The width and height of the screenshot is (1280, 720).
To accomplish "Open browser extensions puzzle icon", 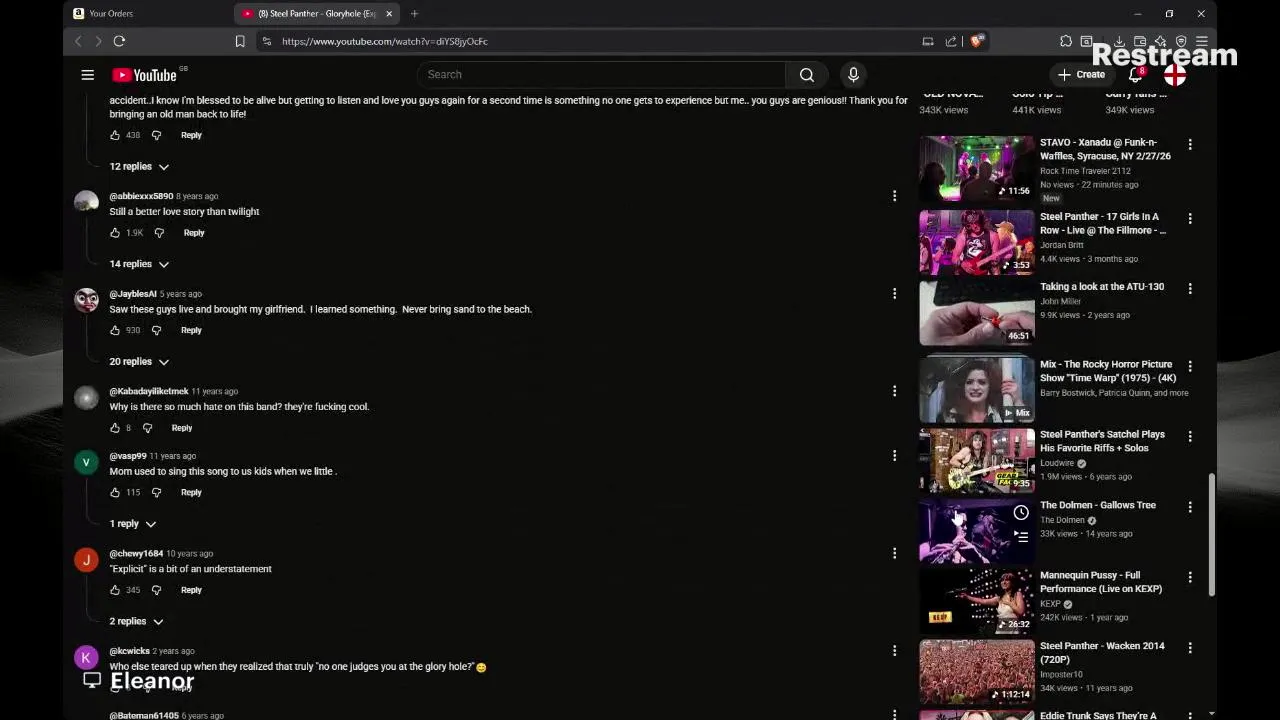I will (1066, 41).
